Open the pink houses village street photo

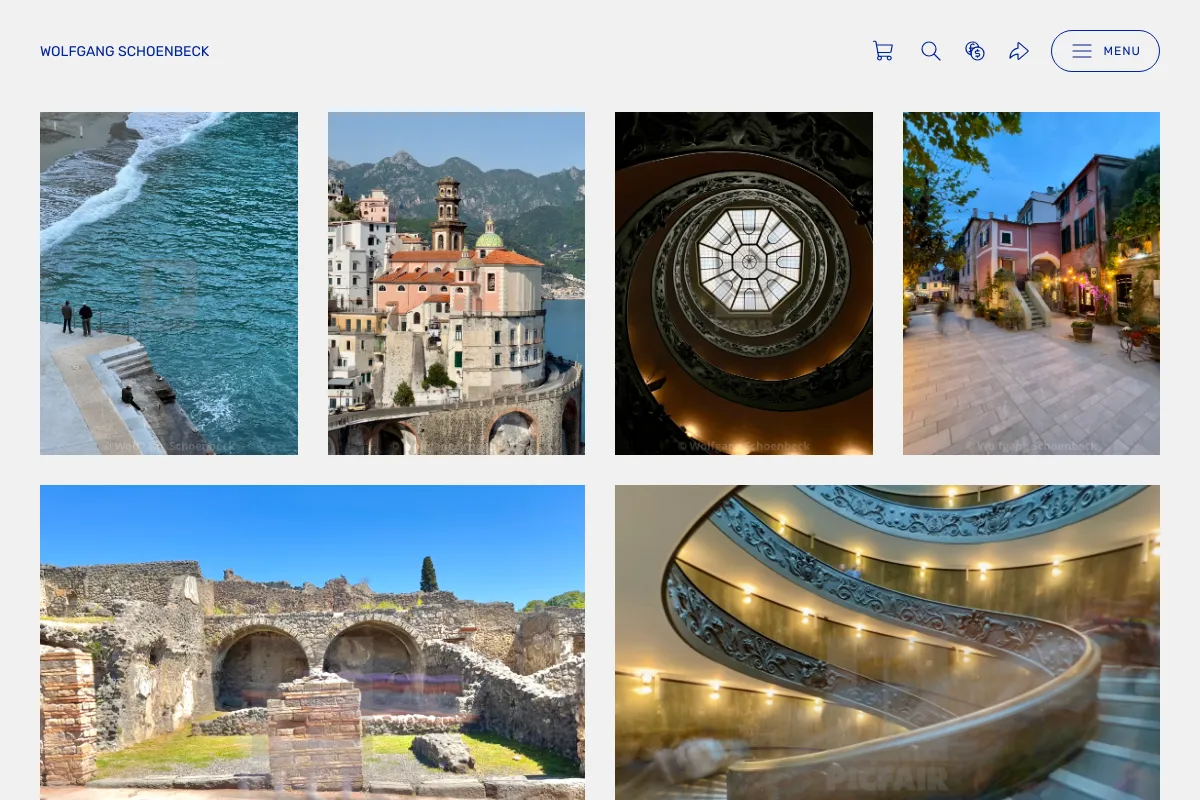pos(1031,283)
